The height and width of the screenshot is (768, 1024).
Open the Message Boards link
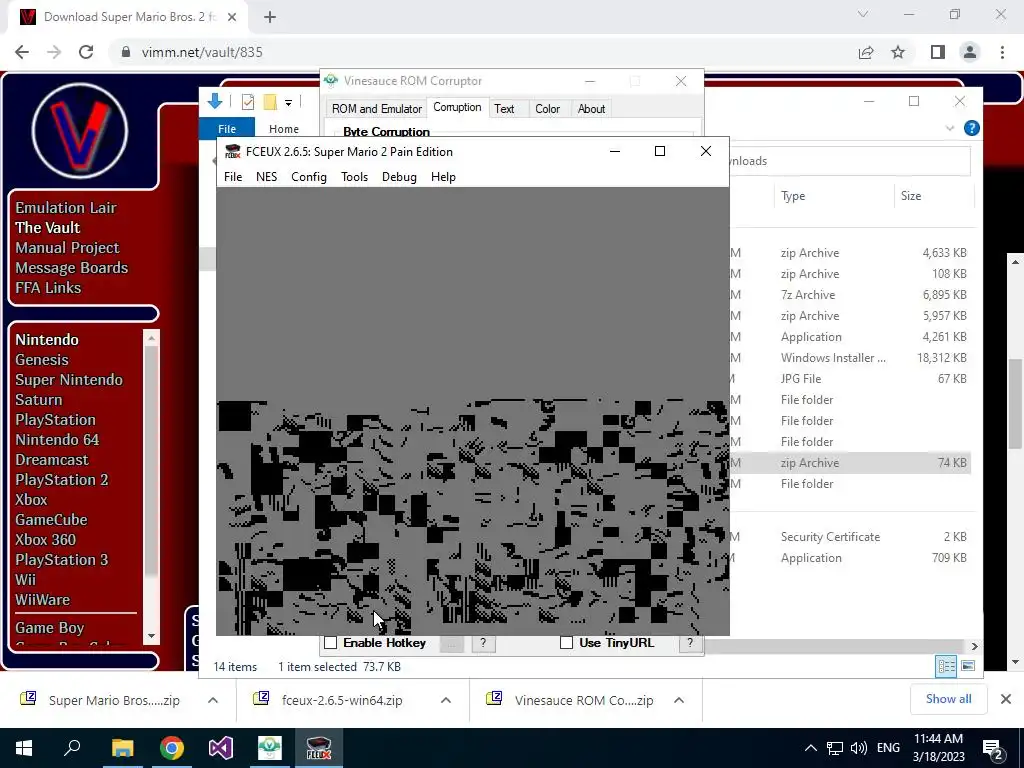point(72,268)
